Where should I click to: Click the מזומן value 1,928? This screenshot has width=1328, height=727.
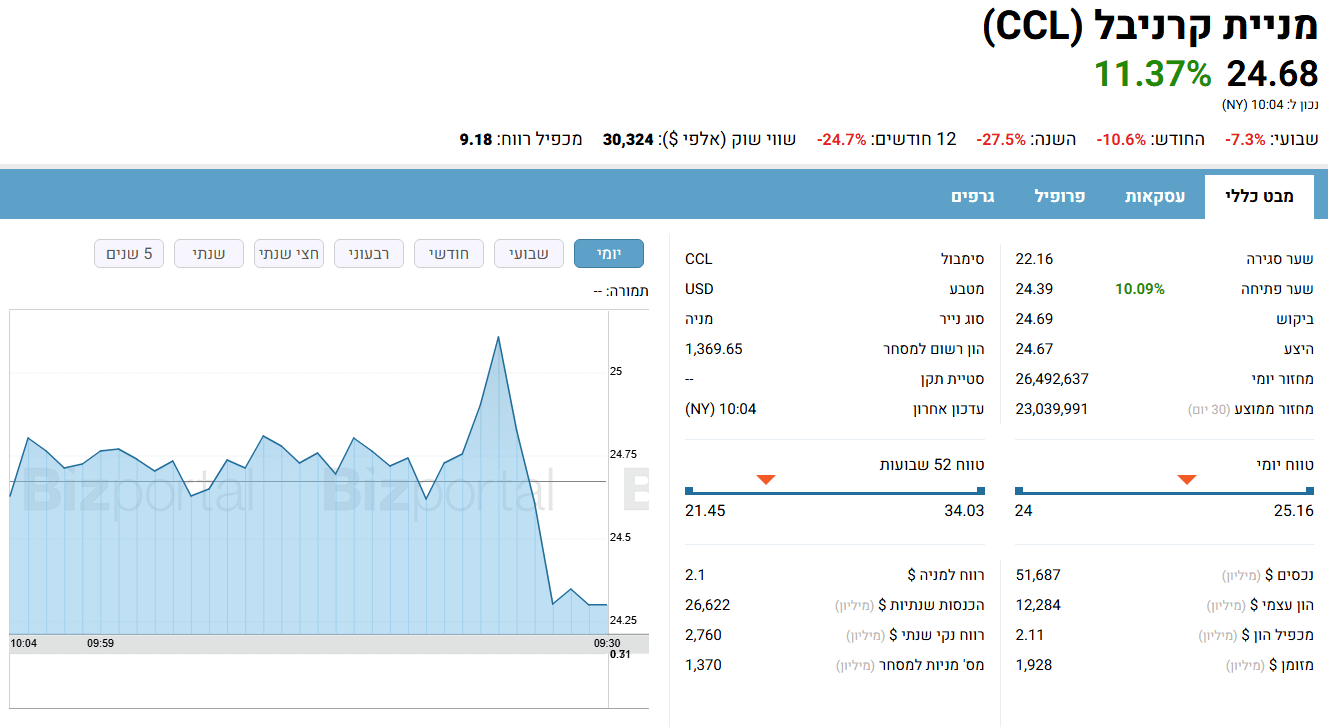(x=1034, y=665)
